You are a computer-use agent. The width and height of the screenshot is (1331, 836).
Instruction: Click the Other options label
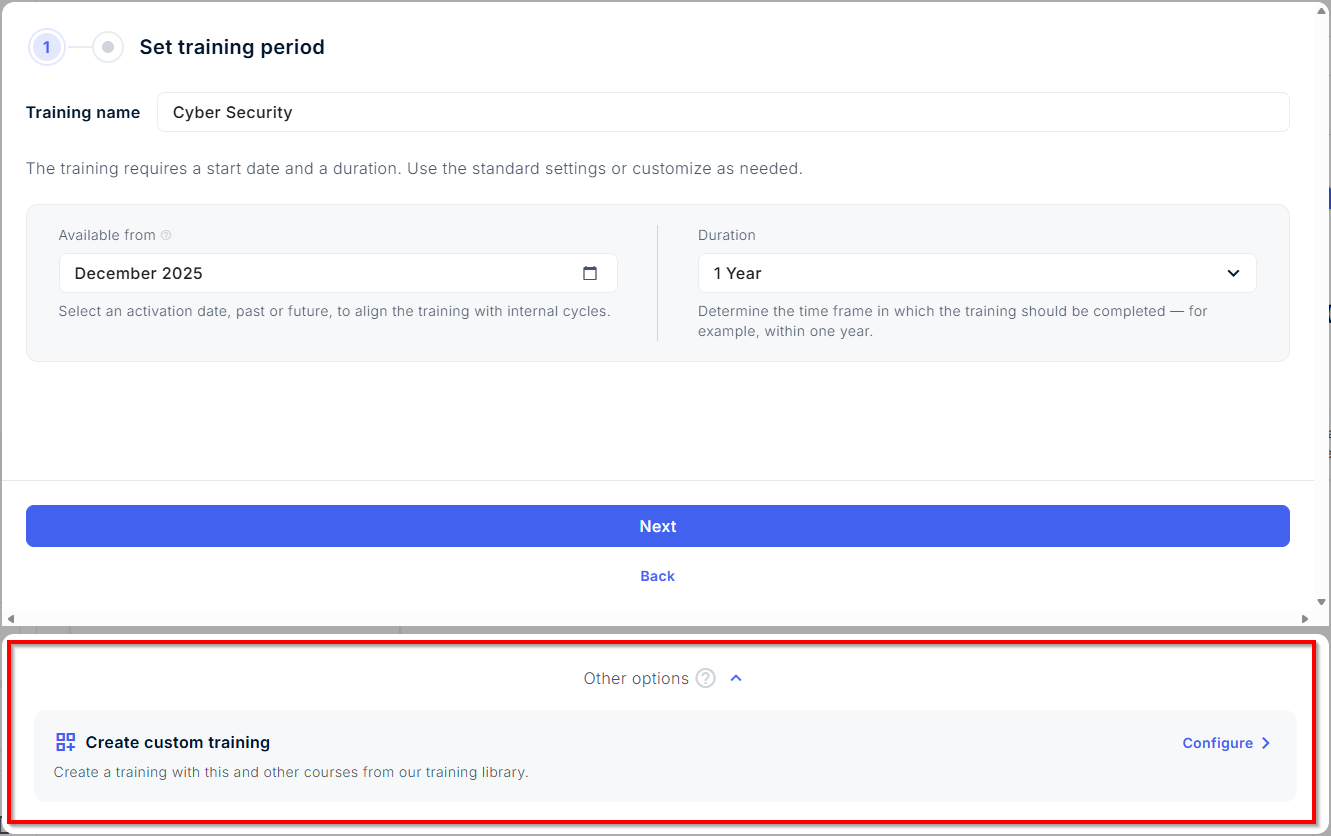click(636, 679)
